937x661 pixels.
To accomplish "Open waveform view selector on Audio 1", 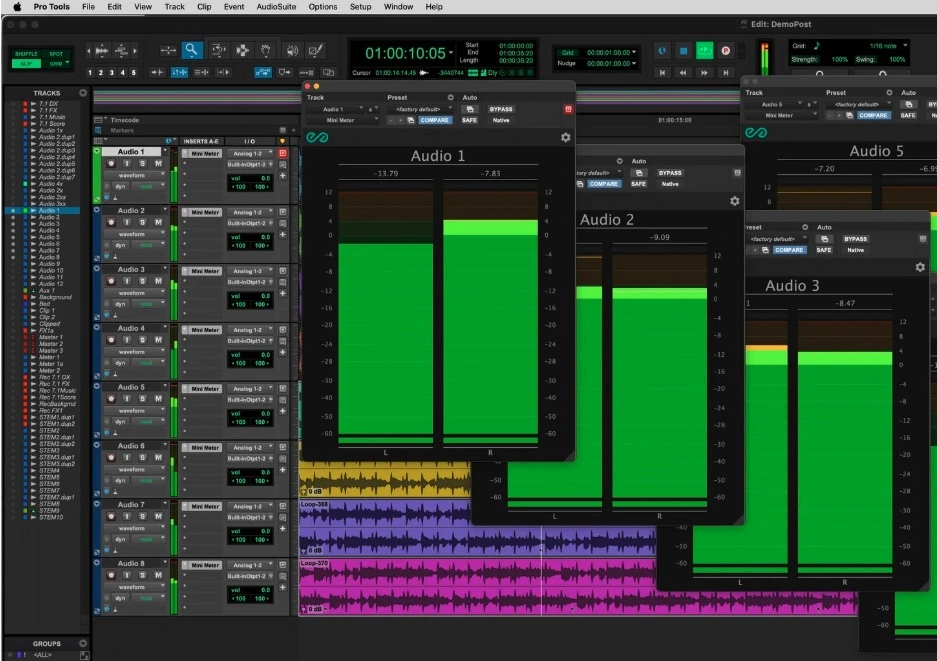I will click(x=132, y=175).
